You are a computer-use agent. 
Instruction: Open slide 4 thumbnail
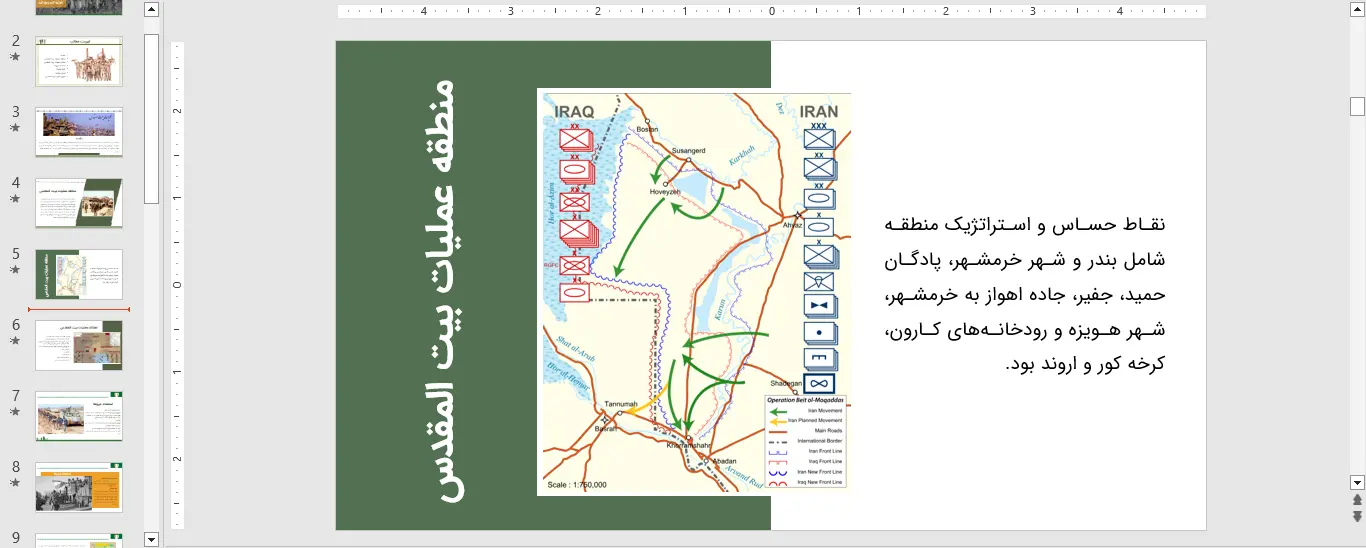[x=79, y=204]
